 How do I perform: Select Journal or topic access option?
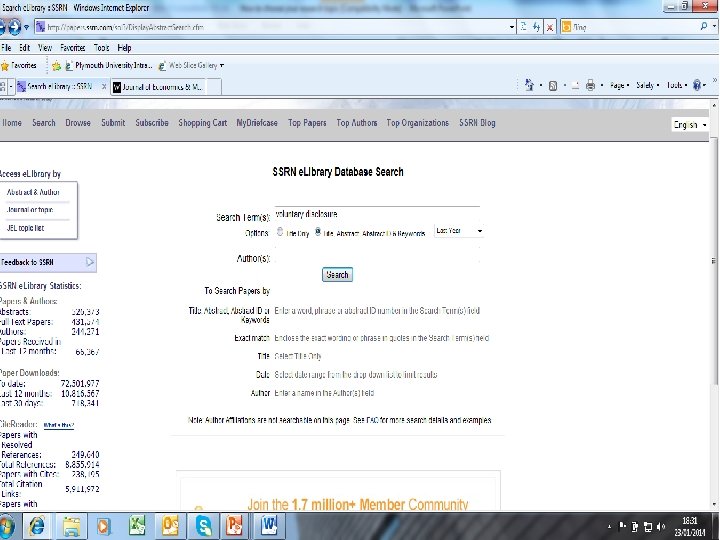(30, 210)
